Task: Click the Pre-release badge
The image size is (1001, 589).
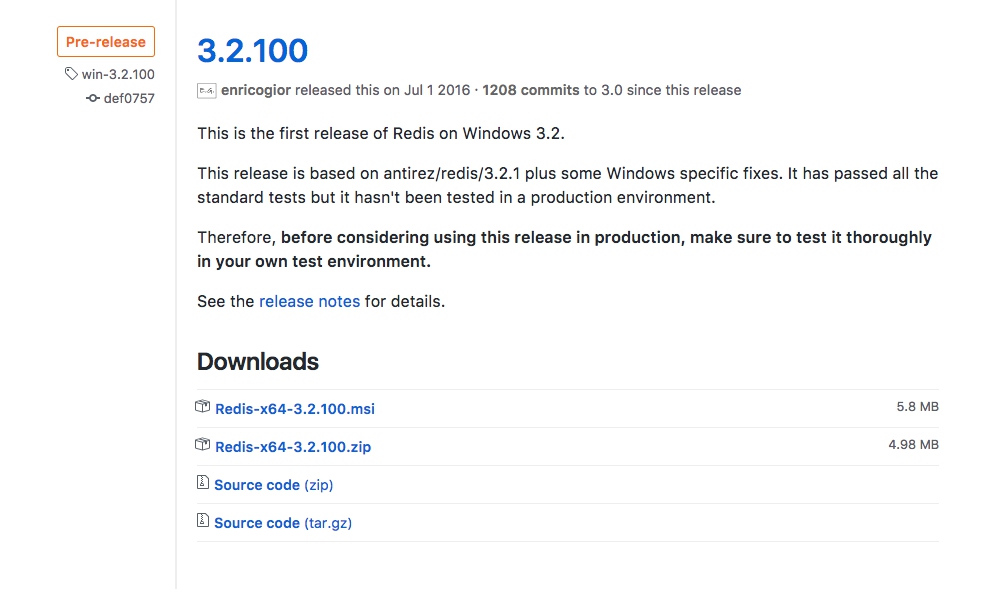Action: 106,41
